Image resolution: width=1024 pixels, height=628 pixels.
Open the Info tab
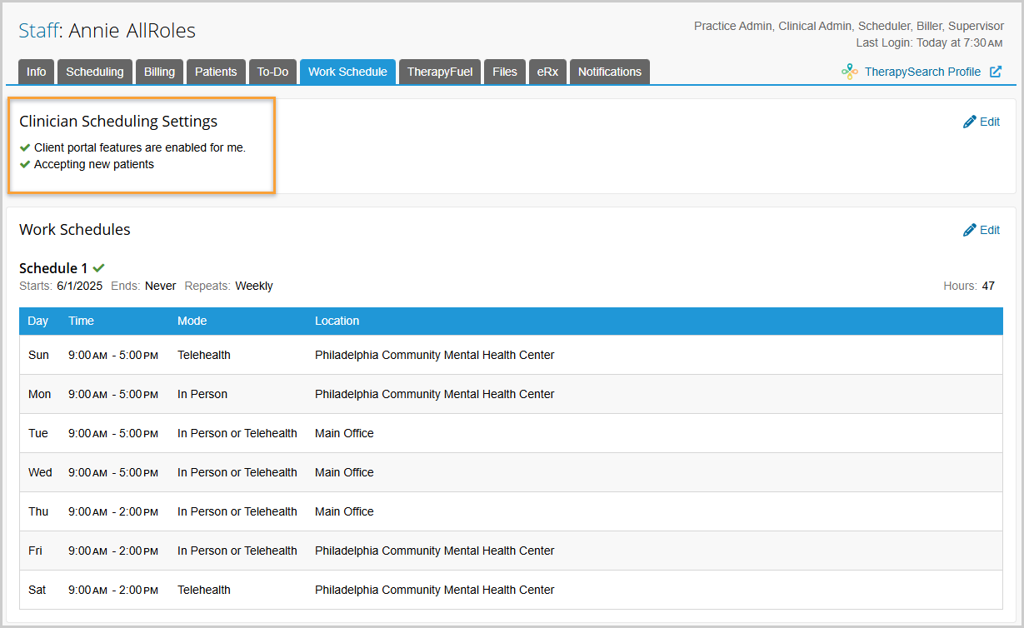(x=37, y=72)
